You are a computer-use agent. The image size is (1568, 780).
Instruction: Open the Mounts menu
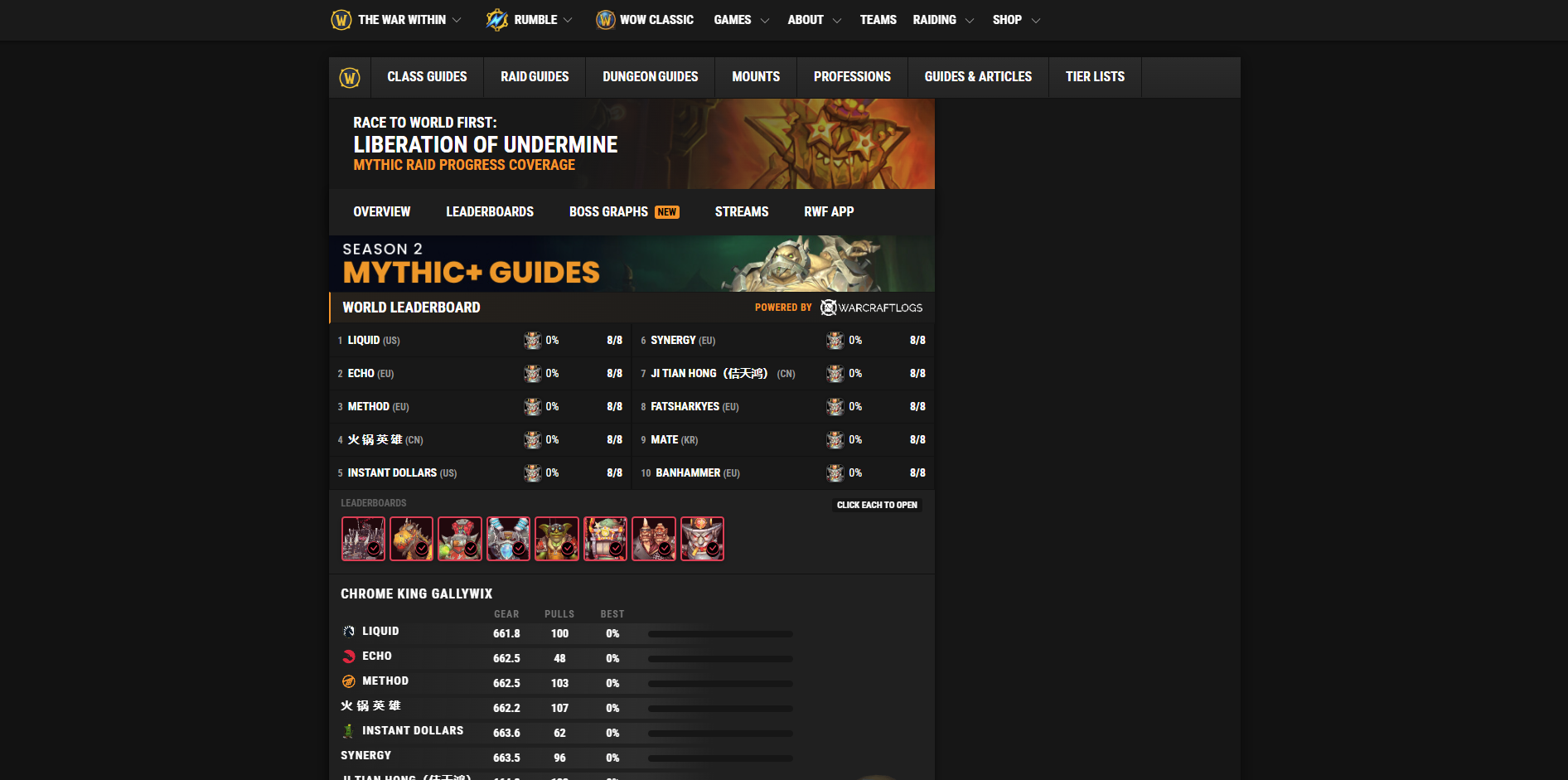click(x=756, y=77)
